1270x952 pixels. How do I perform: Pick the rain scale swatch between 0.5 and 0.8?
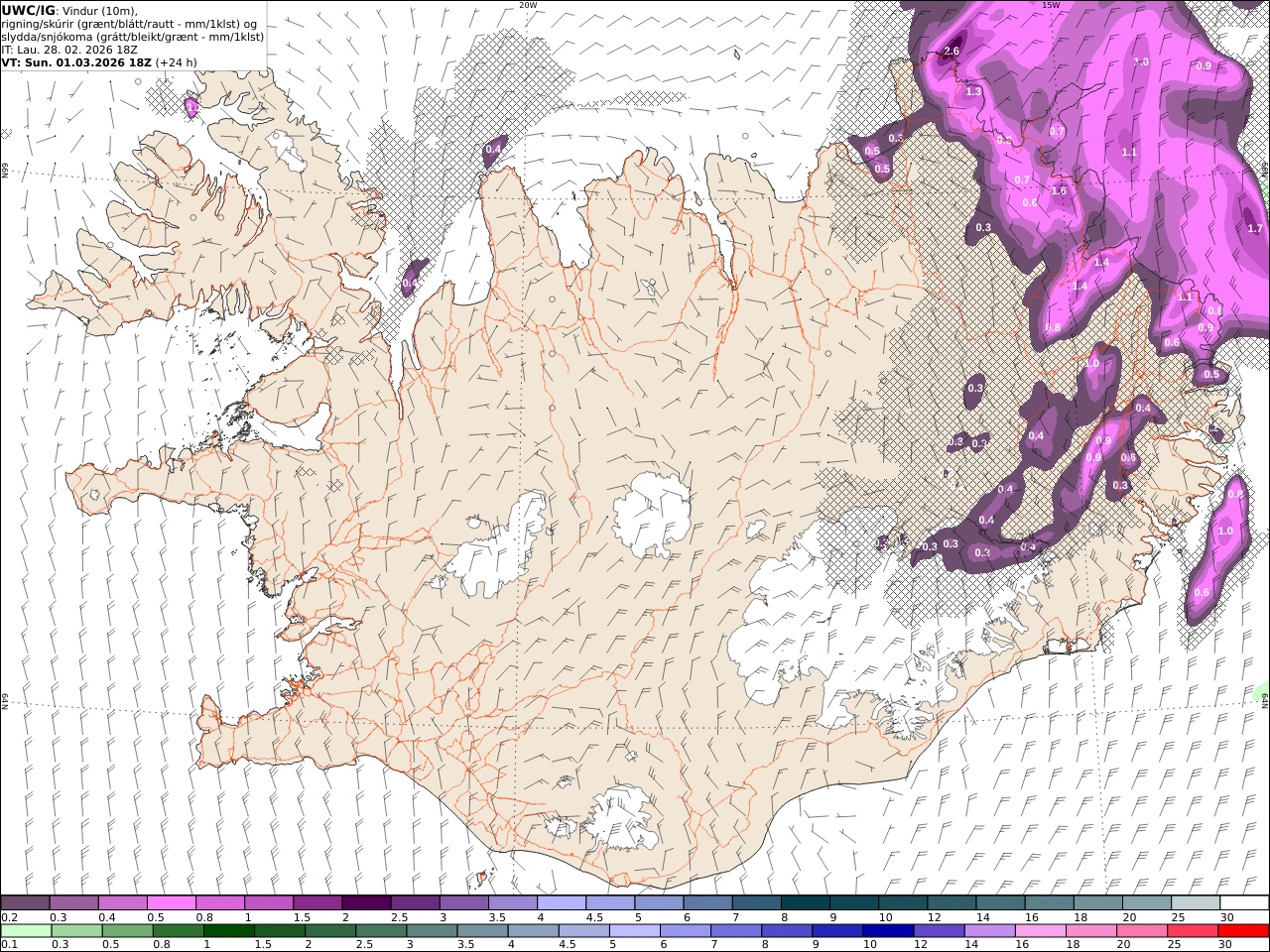tap(128, 930)
